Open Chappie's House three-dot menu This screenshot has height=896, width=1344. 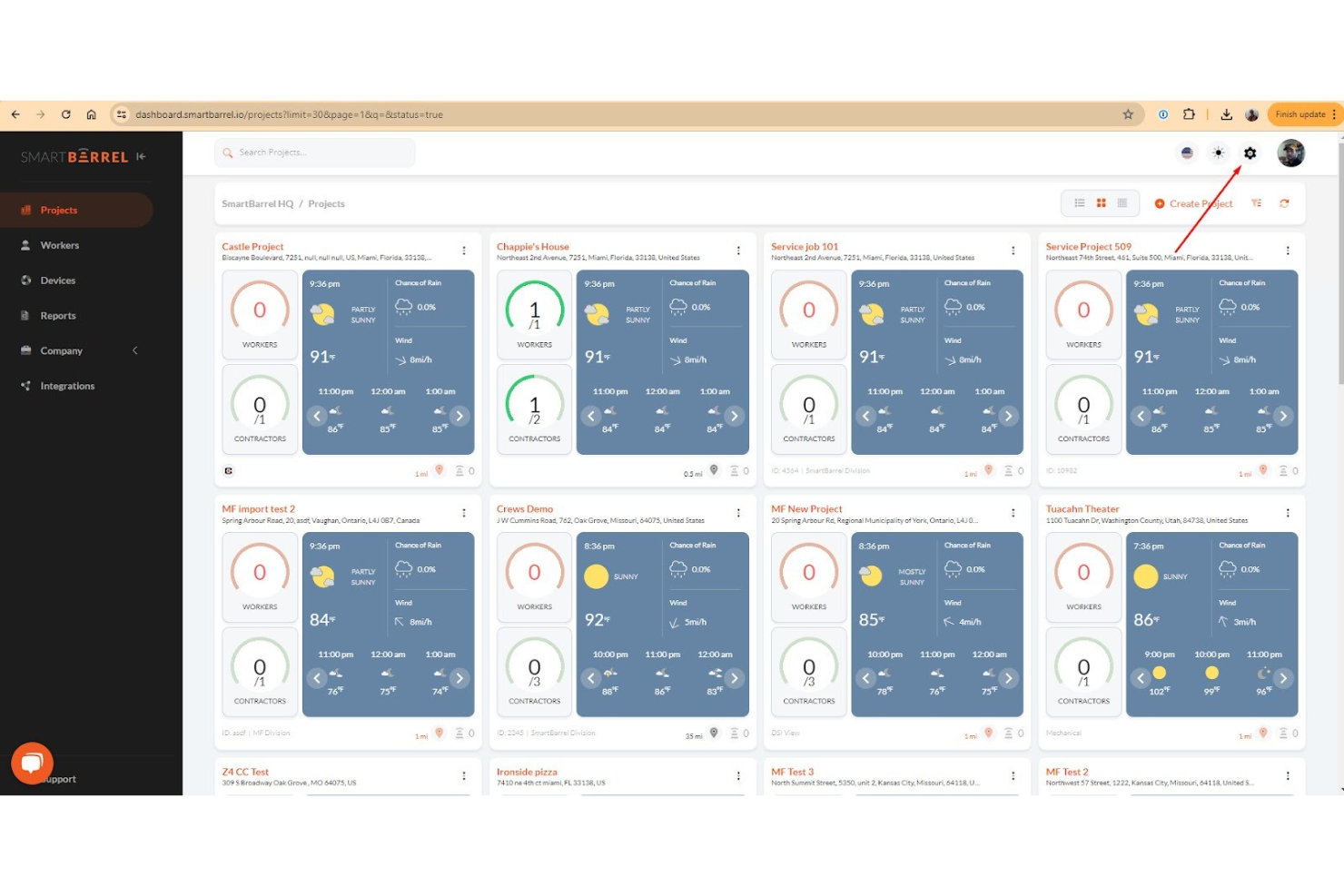click(738, 251)
